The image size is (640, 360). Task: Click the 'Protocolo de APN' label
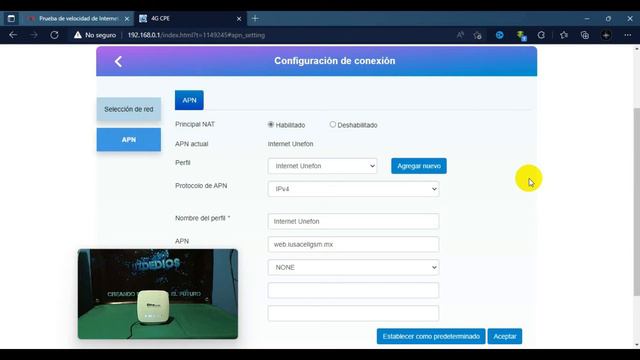tap(201, 186)
